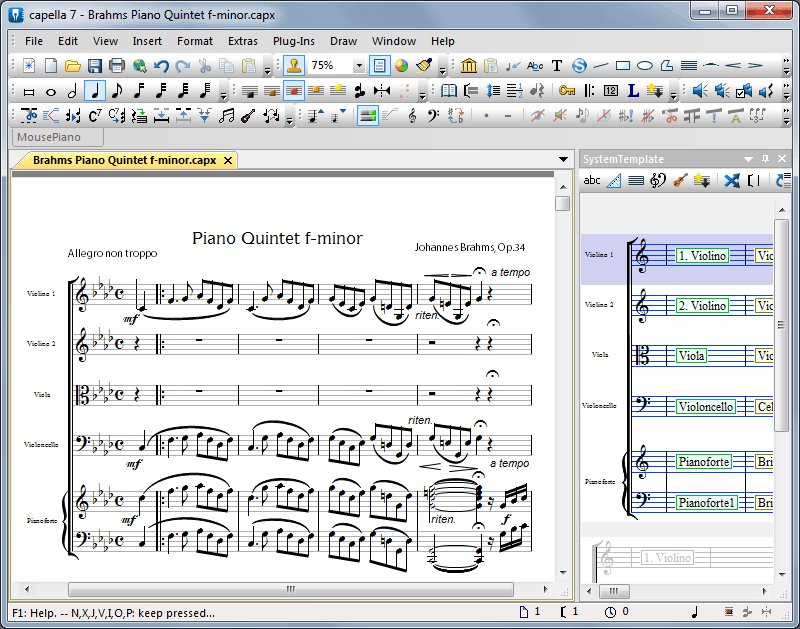Click the guitar icon in toolbar
800x629 pixels.
coord(248,116)
